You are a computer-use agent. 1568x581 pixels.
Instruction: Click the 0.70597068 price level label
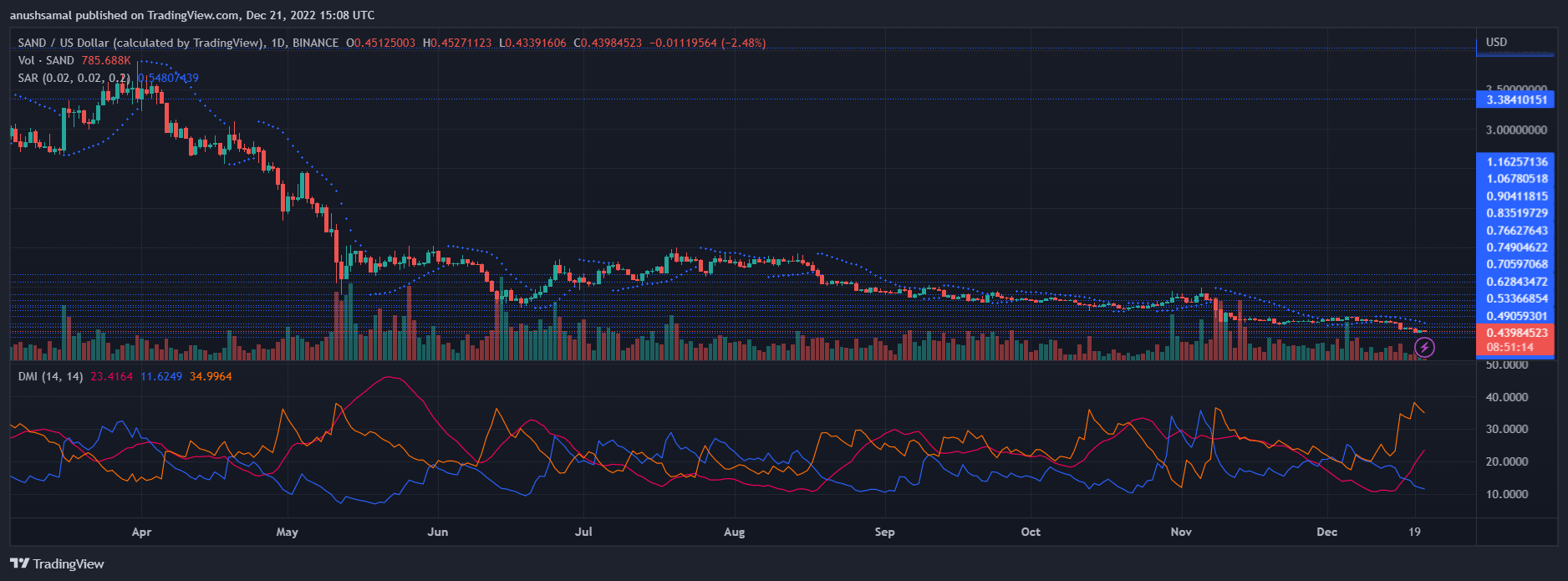tap(1515, 264)
